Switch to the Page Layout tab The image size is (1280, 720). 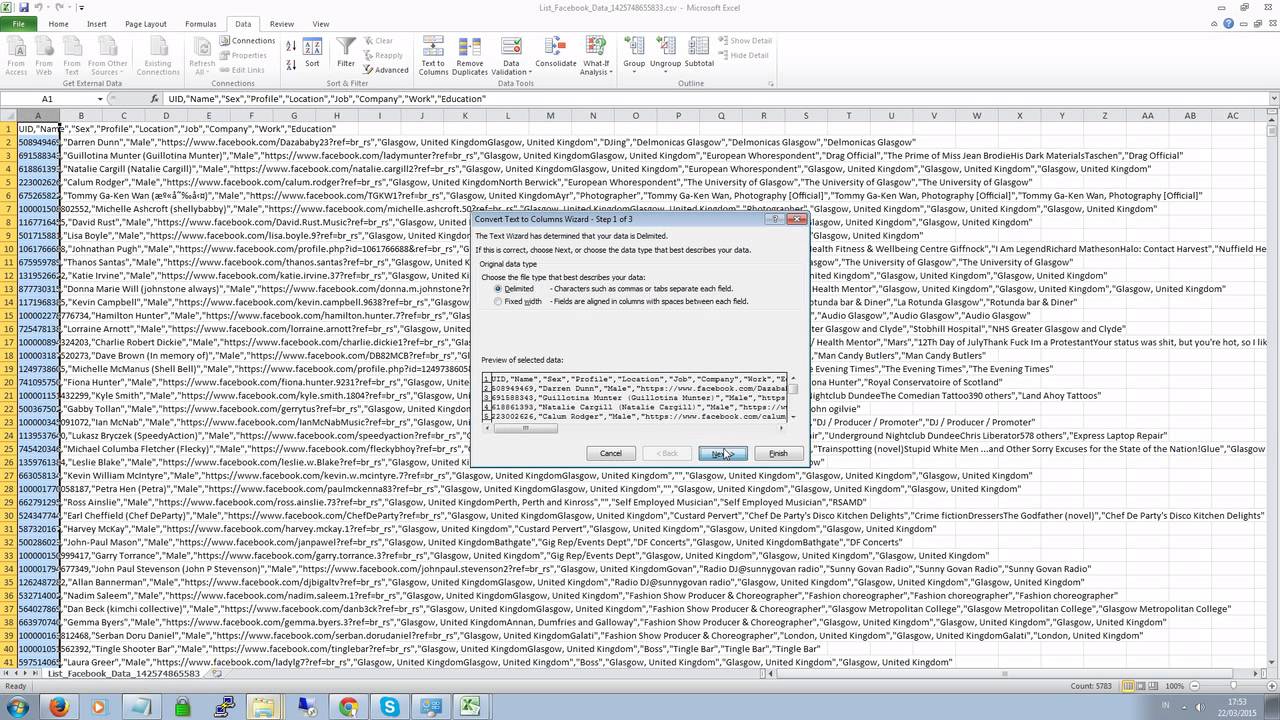pyautogui.click(x=146, y=23)
